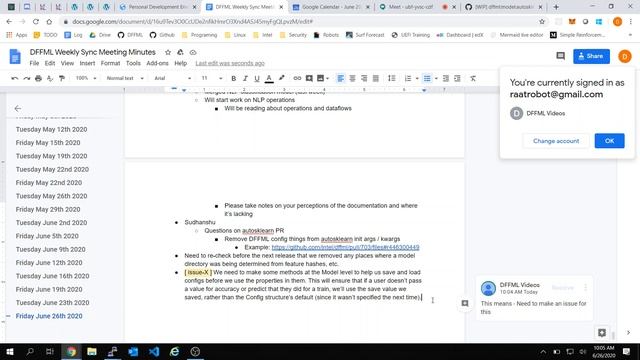Align text to the right
Viewport: 640px width, 360px height.
click(x=364, y=78)
